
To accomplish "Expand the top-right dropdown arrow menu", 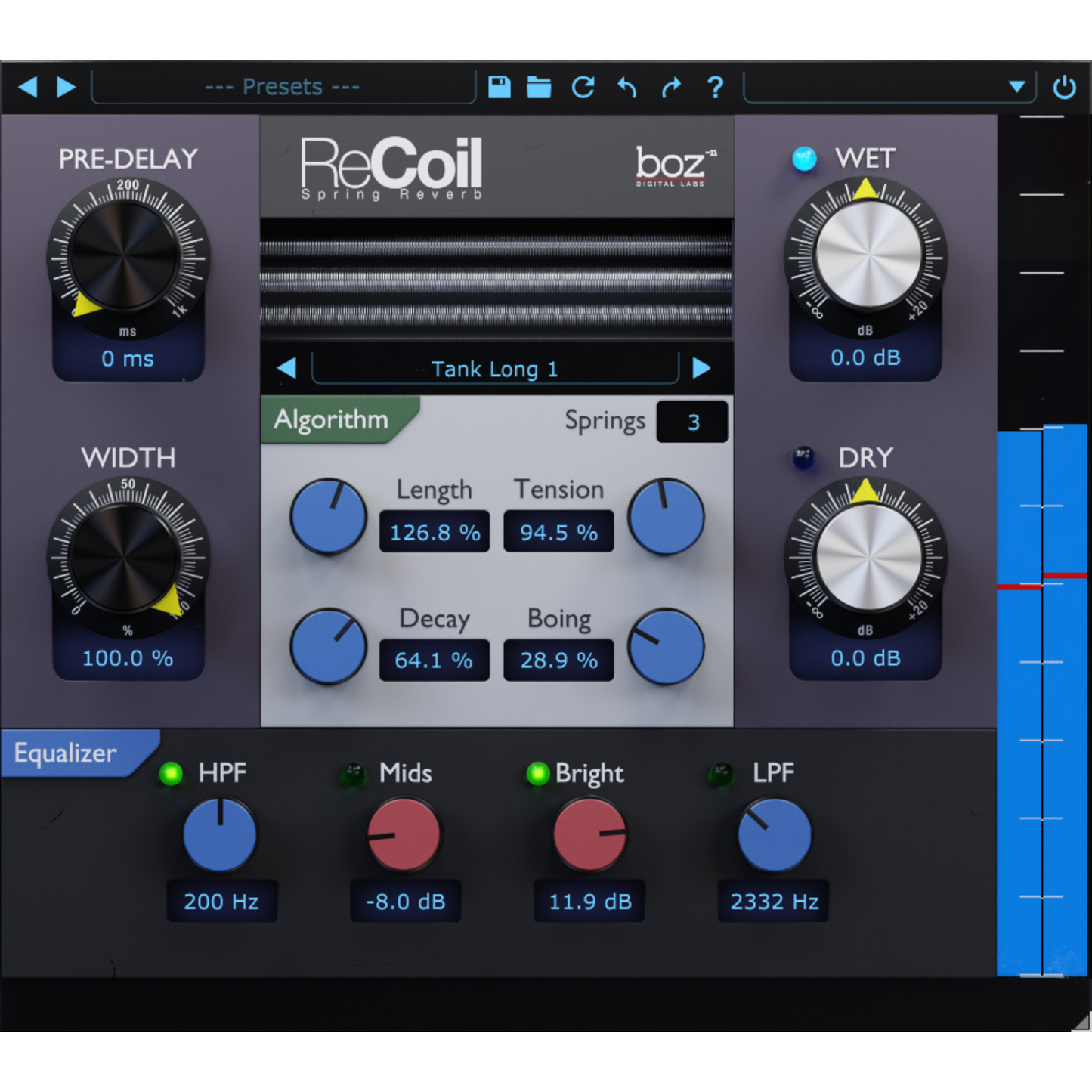I will pyautogui.click(x=1017, y=87).
